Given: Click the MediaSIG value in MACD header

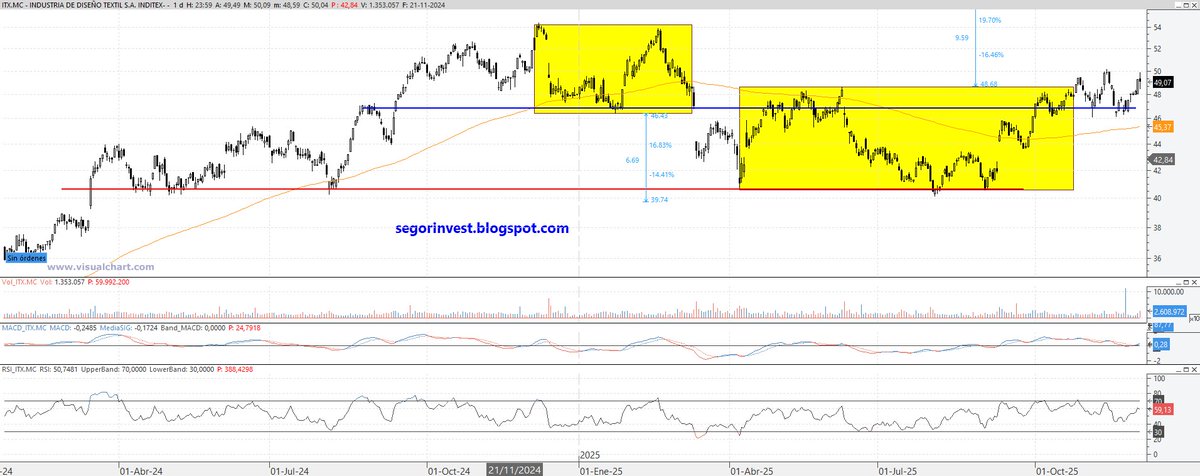Looking at the screenshot, I should [131, 326].
